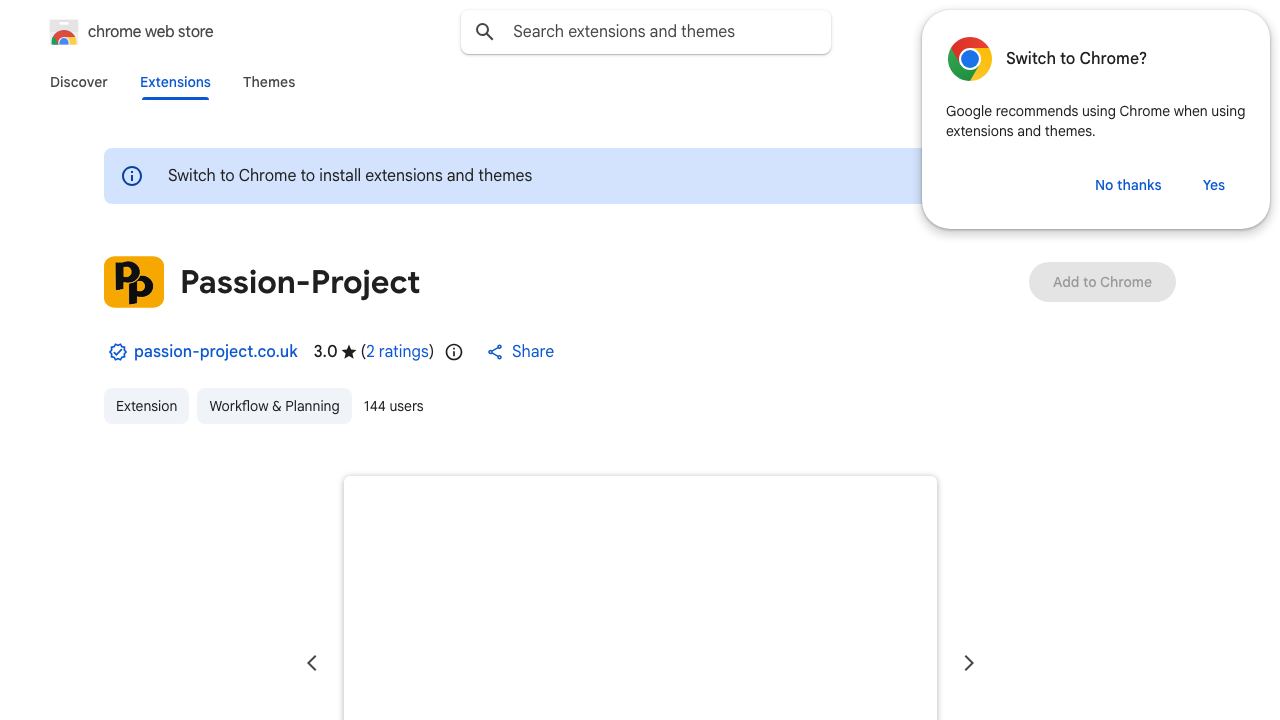
Task: Dismiss popup with No thanks
Action: pos(1128,185)
